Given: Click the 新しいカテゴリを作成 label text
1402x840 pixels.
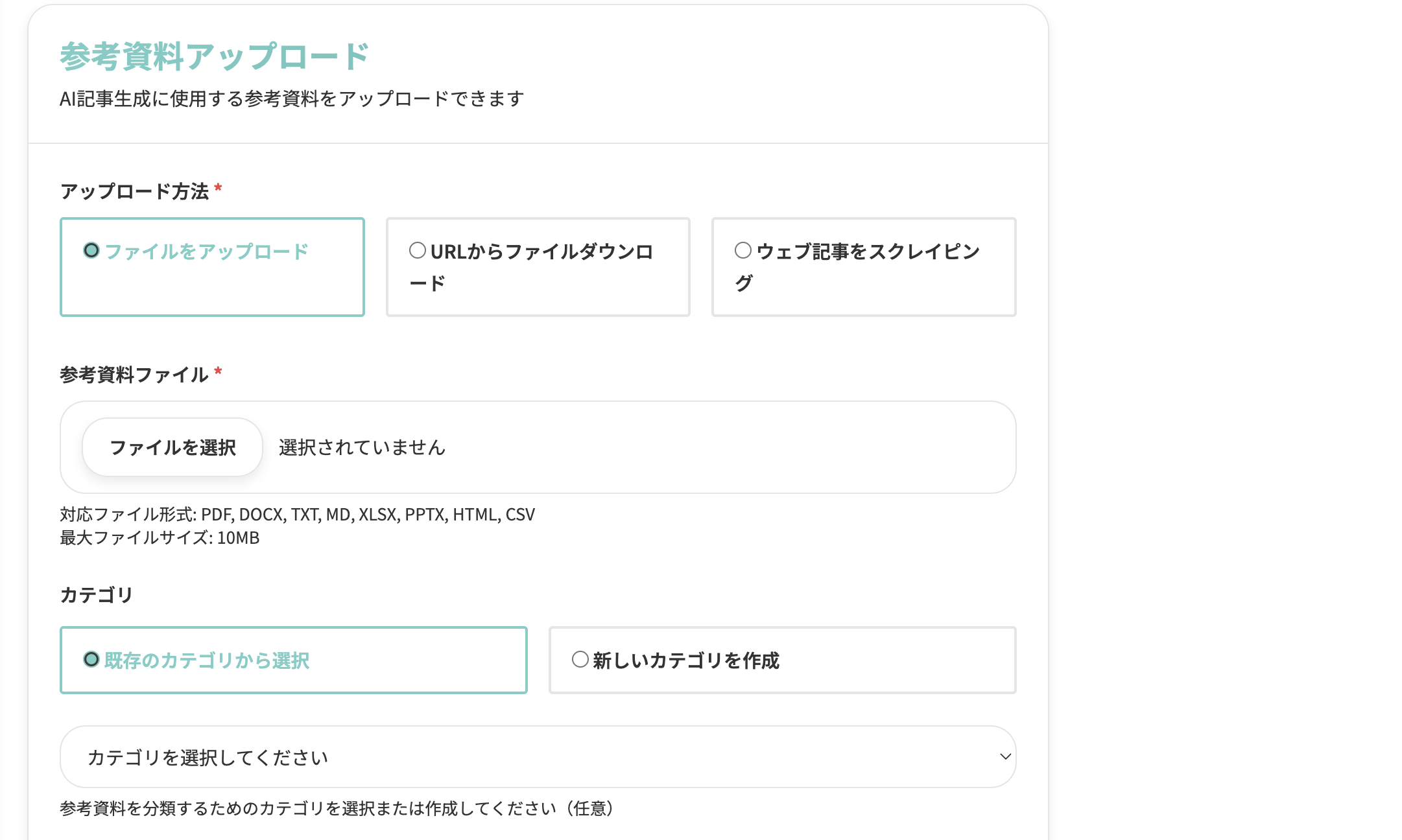Looking at the screenshot, I should (x=685, y=660).
